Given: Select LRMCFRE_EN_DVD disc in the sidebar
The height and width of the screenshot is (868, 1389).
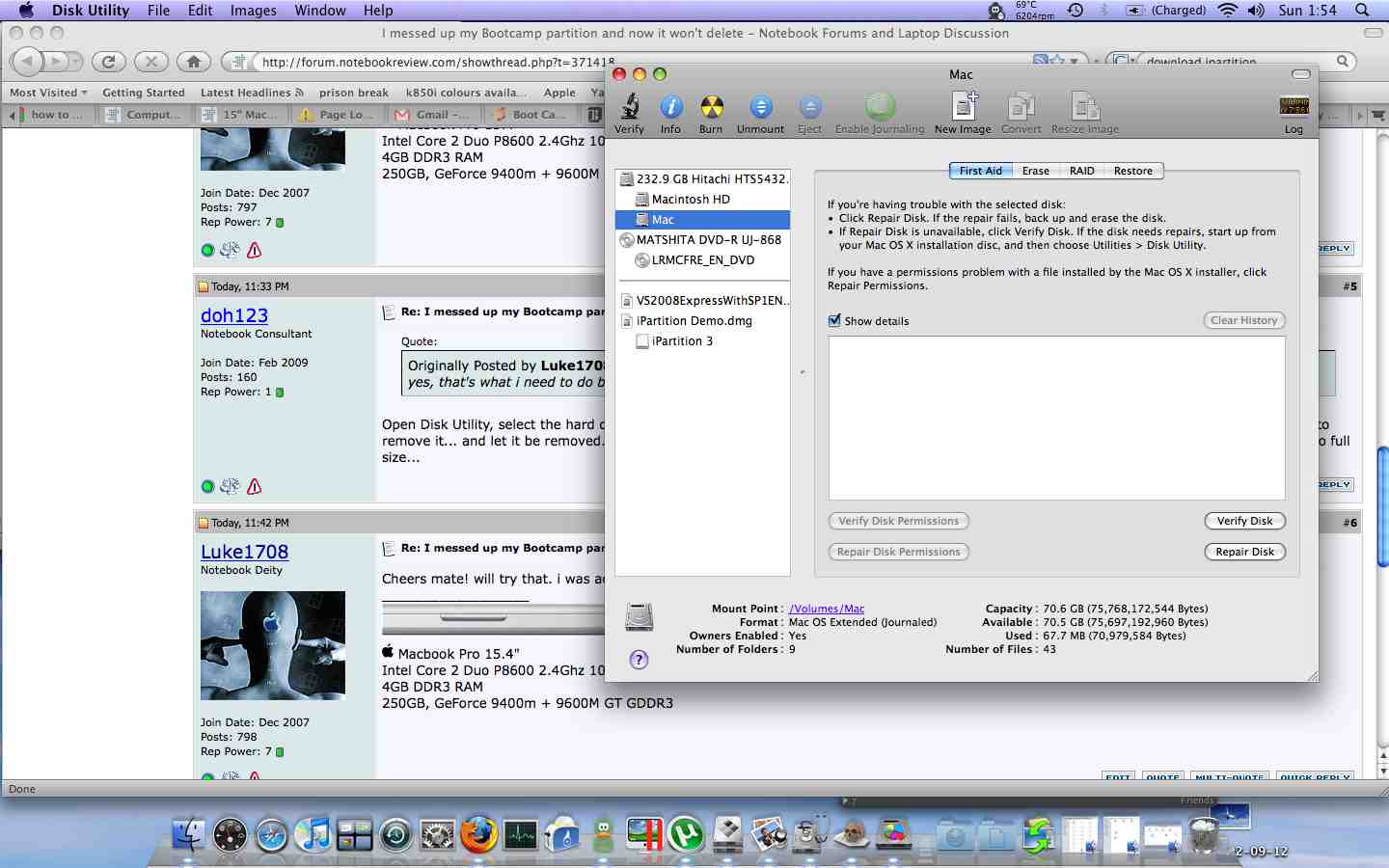Looking at the screenshot, I should click(x=703, y=259).
